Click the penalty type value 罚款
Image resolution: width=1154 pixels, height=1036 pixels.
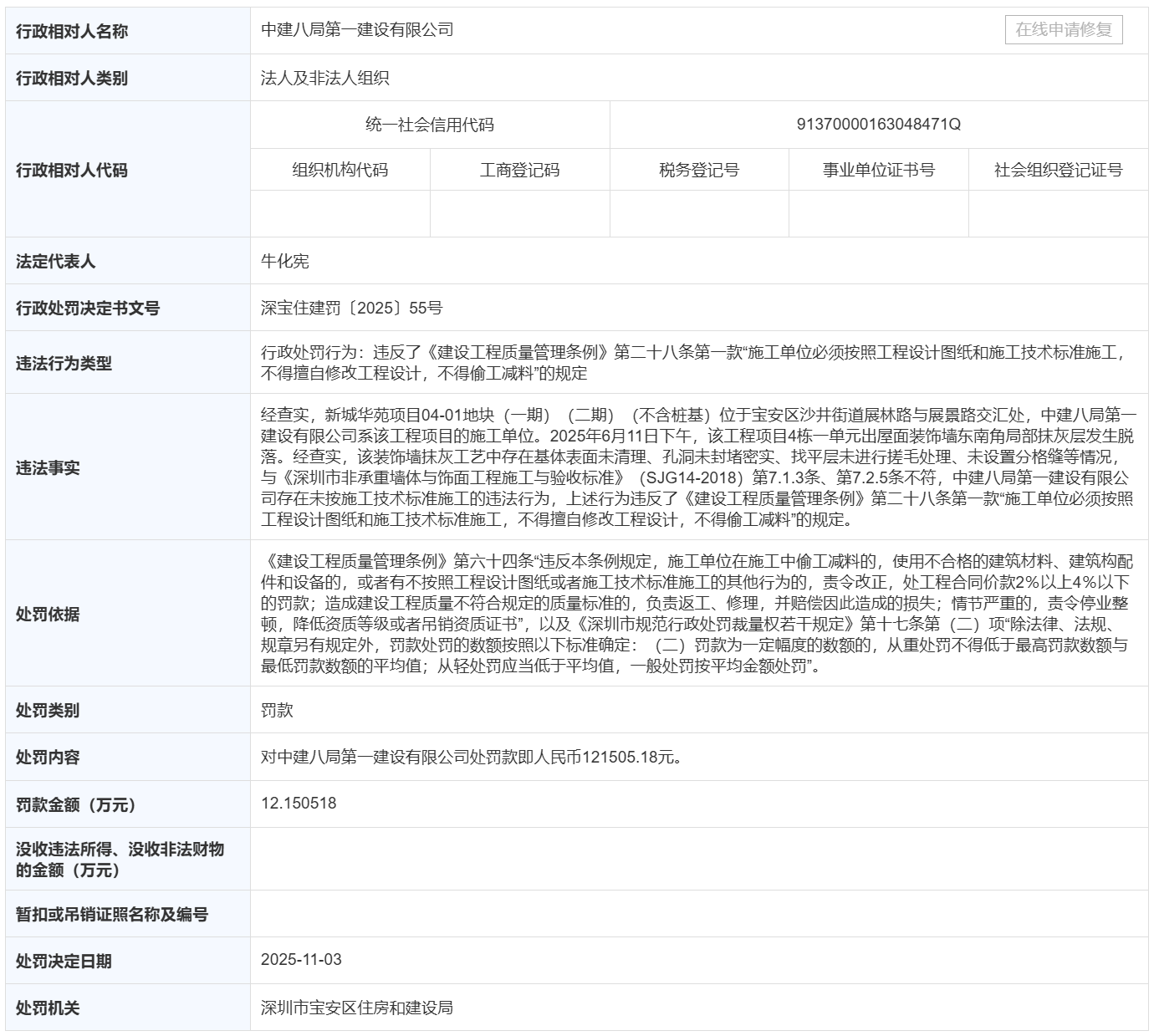pyautogui.click(x=277, y=711)
